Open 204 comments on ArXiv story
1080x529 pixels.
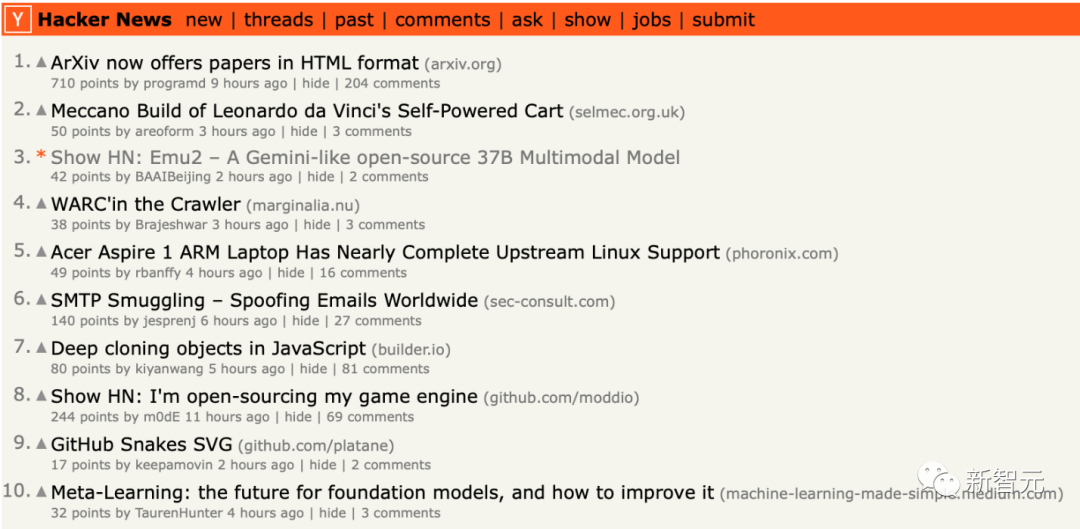click(392, 84)
